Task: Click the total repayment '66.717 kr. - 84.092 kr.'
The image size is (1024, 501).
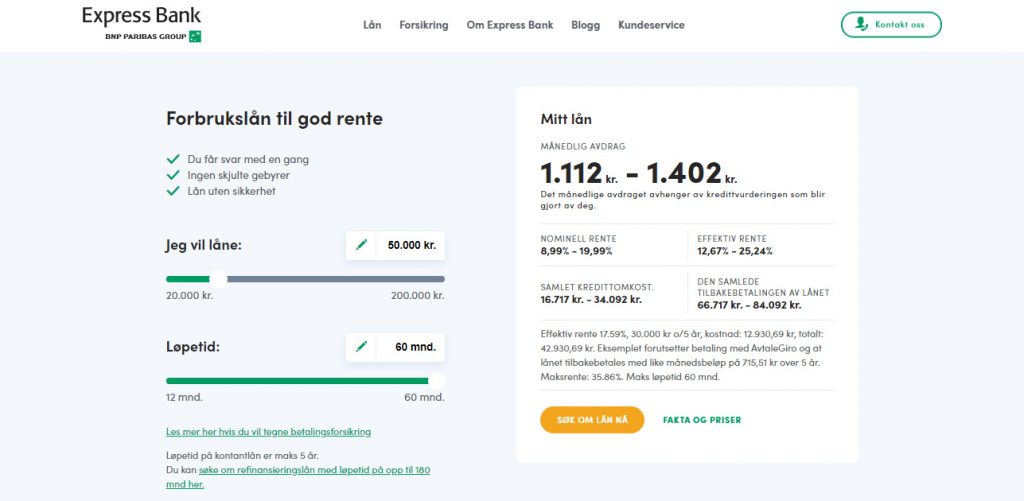Action: click(x=749, y=305)
